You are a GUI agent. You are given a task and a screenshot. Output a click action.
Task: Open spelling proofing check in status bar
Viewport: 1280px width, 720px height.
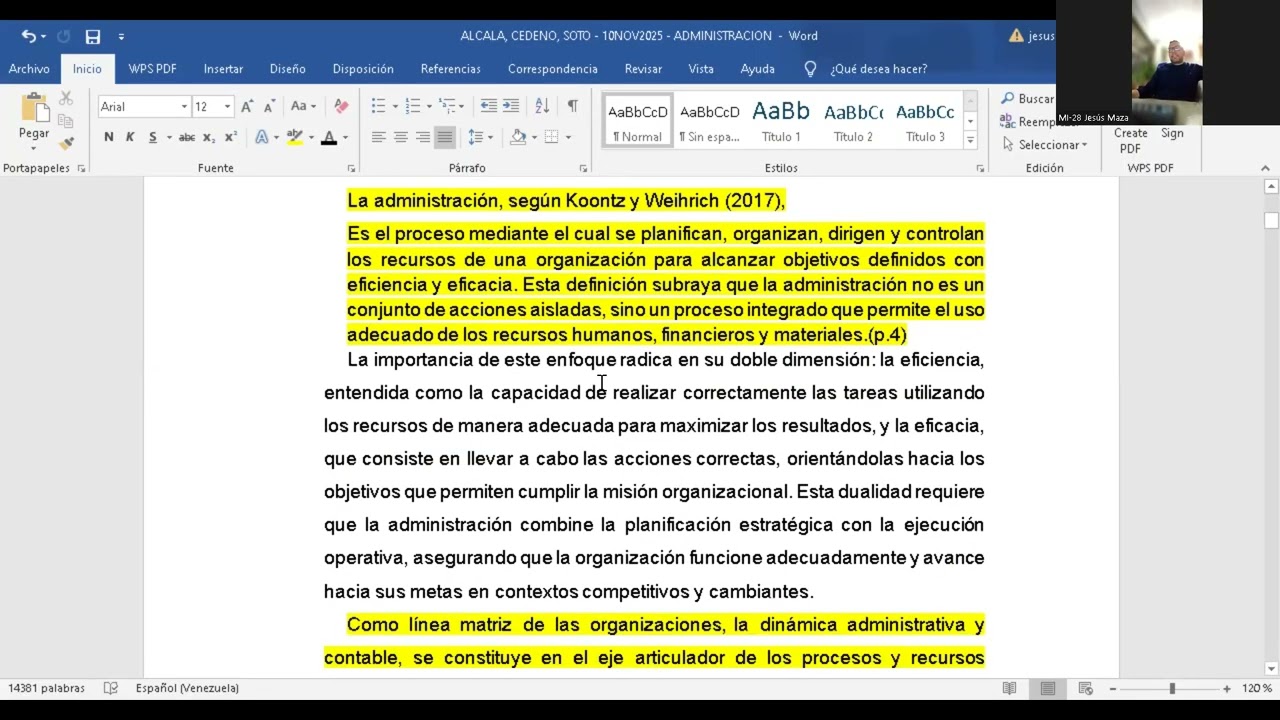coord(111,688)
